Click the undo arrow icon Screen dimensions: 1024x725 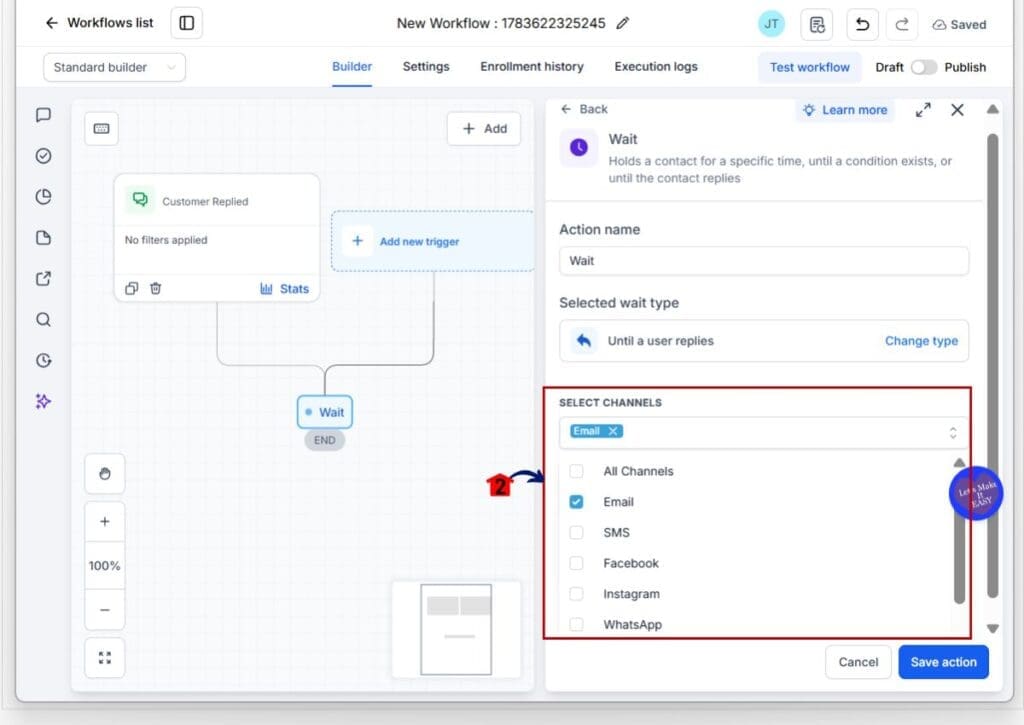point(862,25)
